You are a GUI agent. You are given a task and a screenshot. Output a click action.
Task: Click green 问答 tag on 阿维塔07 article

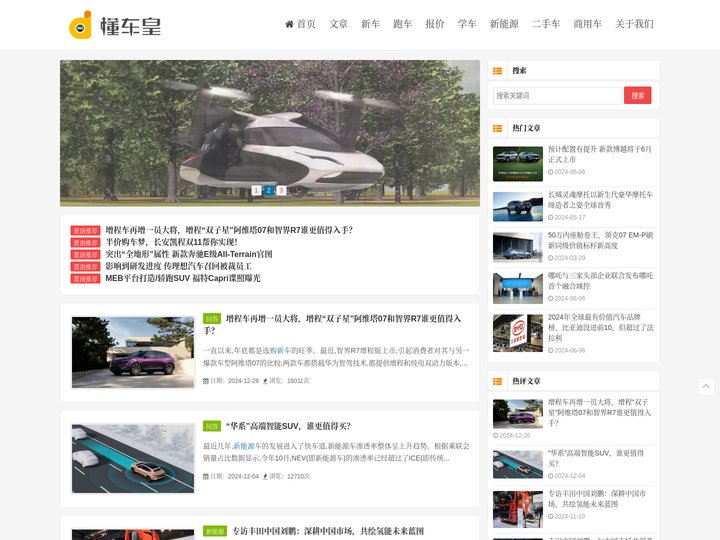pos(212,318)
